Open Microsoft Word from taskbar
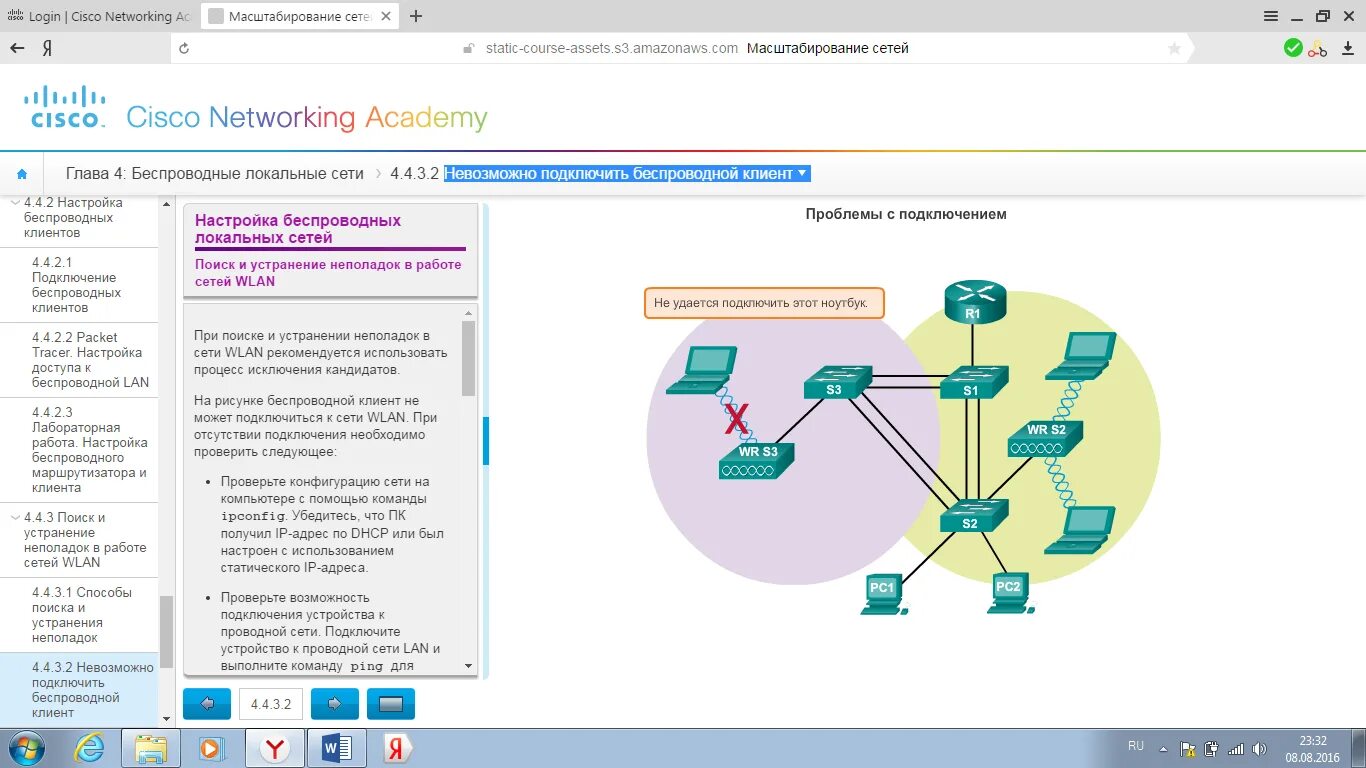 tap(337, 748)
